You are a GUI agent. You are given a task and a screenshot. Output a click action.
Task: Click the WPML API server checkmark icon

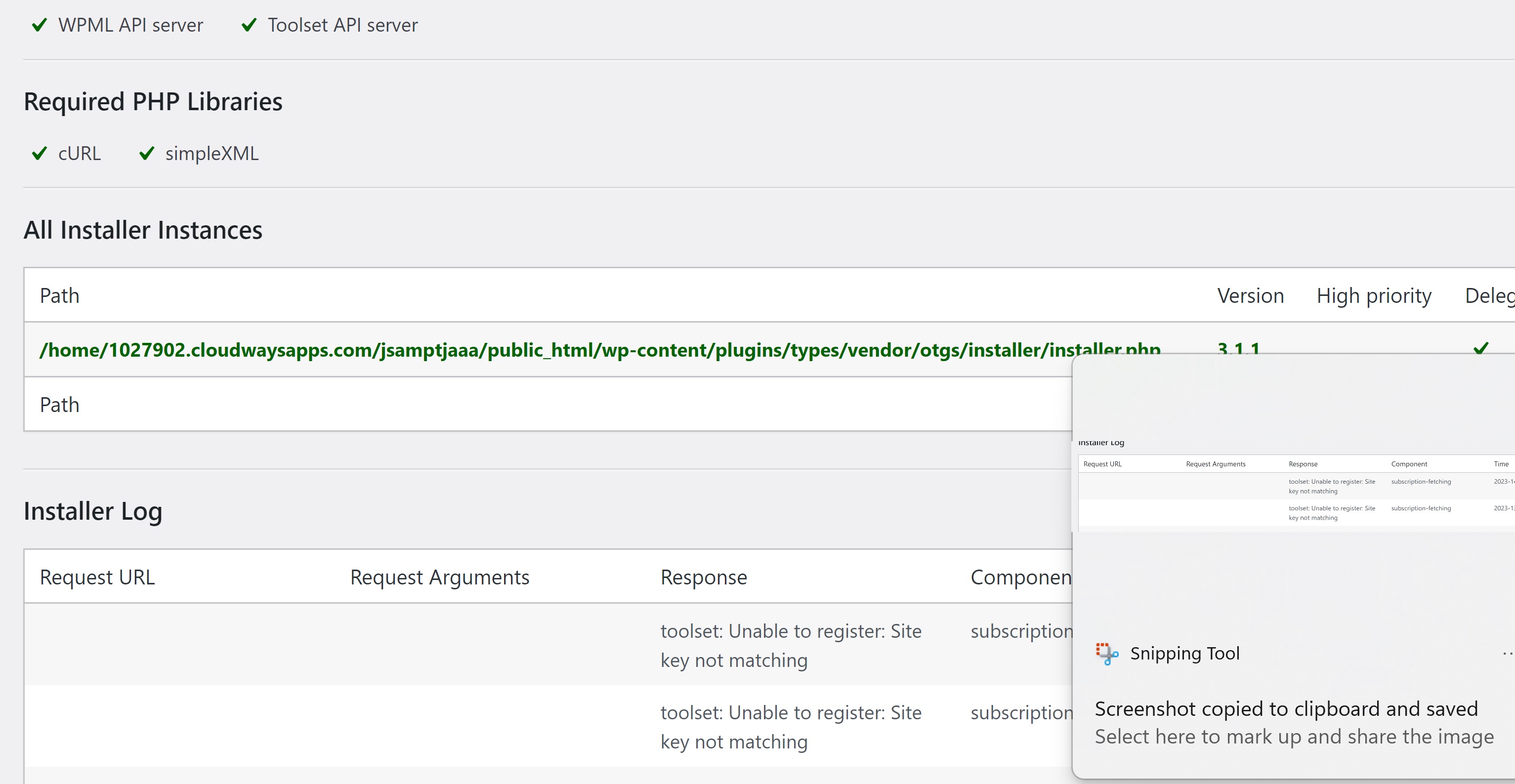point(39,25)
